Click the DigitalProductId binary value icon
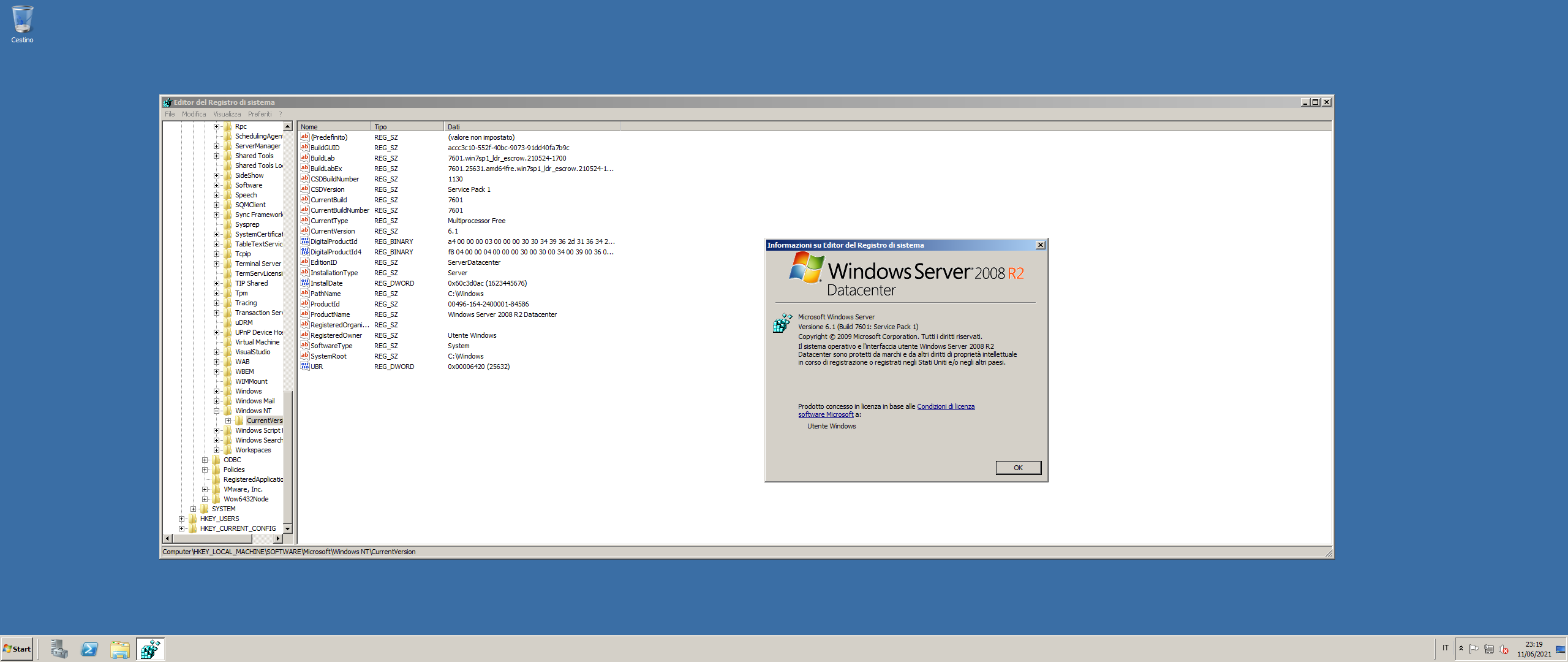 [x=304, y=242]
